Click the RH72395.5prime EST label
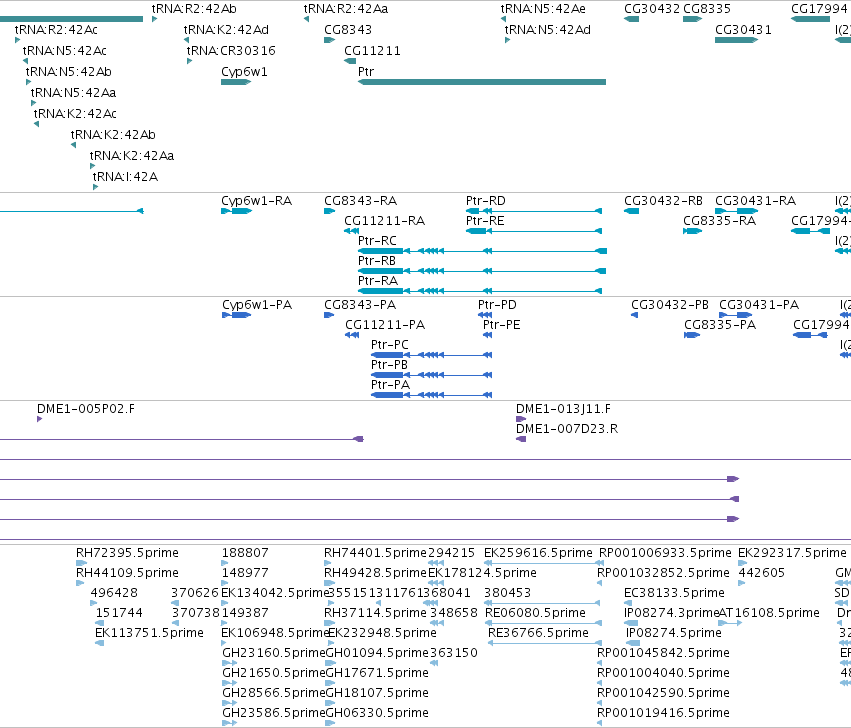 tap(127, 553)
